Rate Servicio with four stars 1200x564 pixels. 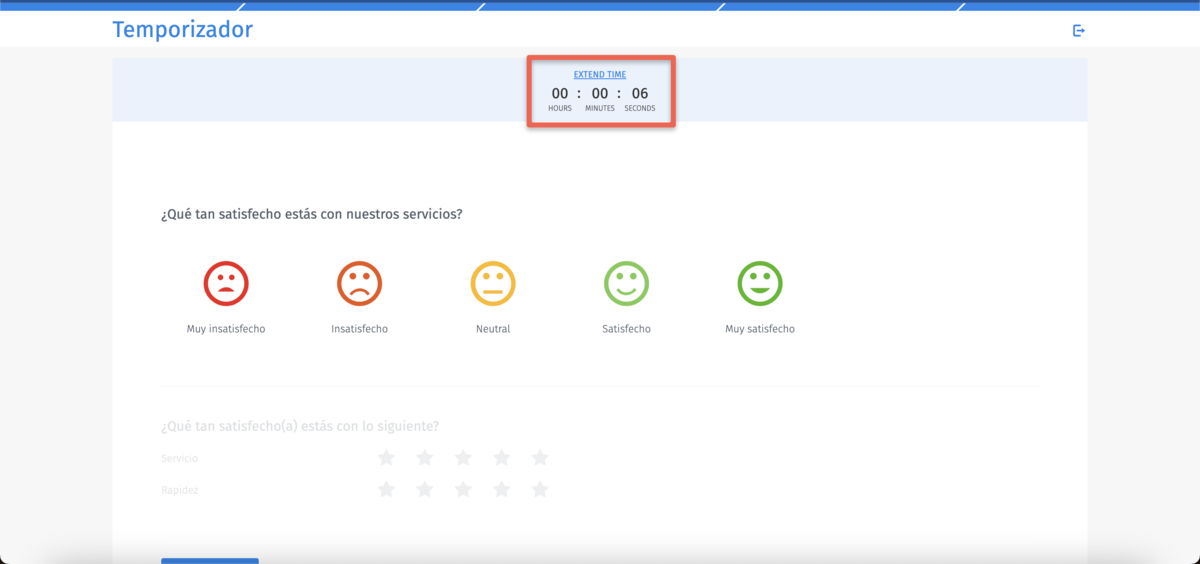click(501, 458)
